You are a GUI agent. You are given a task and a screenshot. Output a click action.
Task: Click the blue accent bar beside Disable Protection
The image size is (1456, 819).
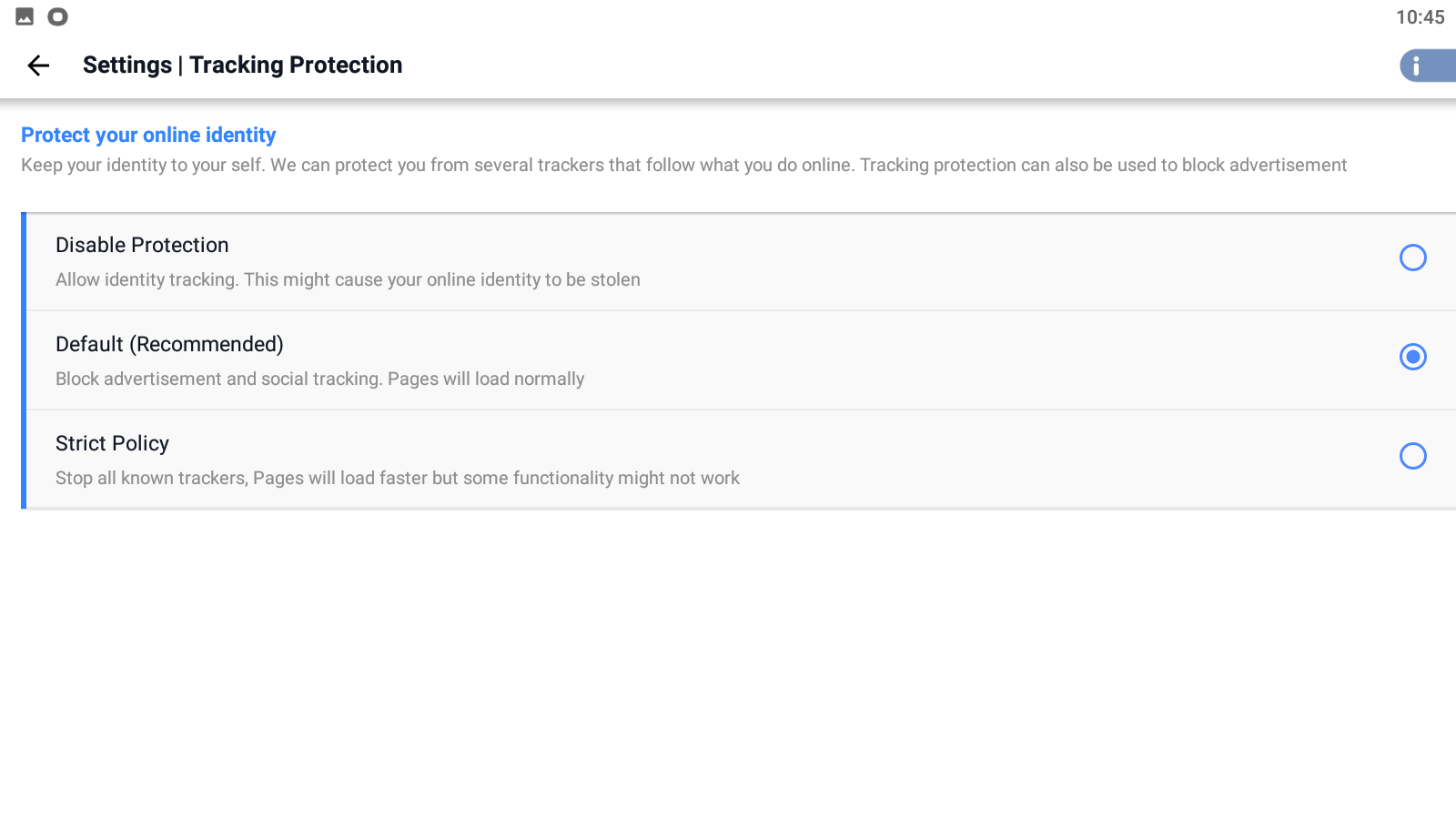pos(24,261)
